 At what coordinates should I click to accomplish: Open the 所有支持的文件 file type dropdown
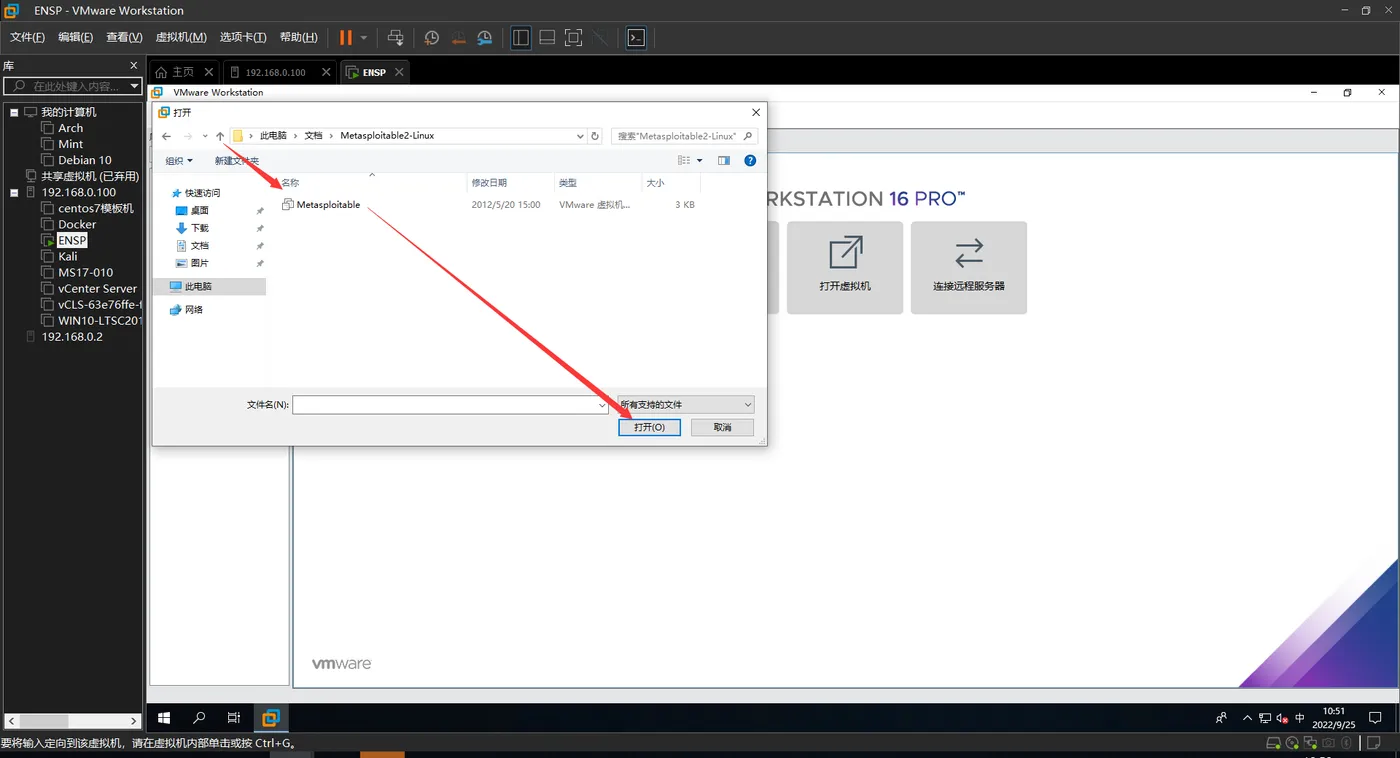click(686, 405)
